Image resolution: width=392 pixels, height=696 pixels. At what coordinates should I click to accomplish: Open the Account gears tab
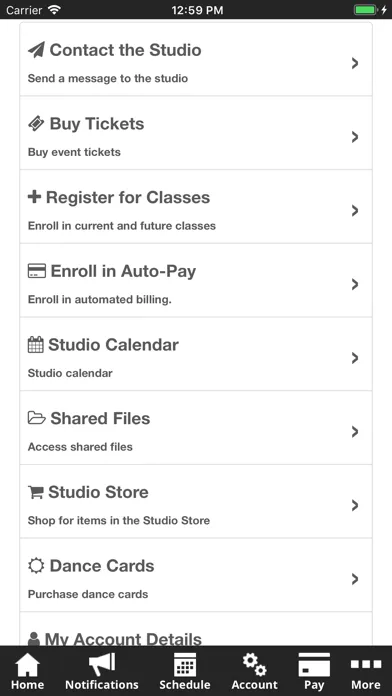(x=254, y=671)
